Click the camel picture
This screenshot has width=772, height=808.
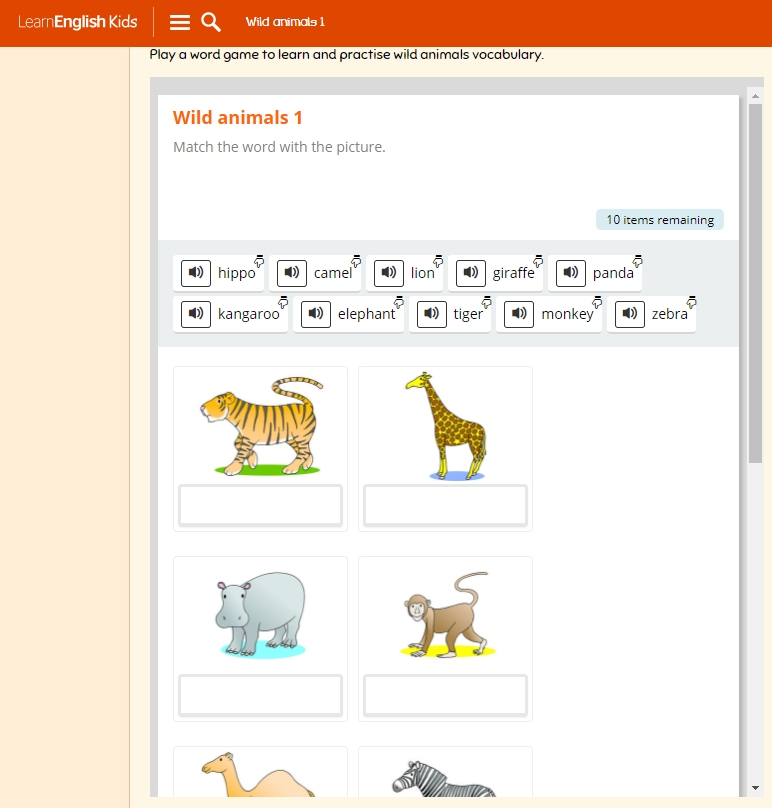pyautogui.click(x=259, y=774)
